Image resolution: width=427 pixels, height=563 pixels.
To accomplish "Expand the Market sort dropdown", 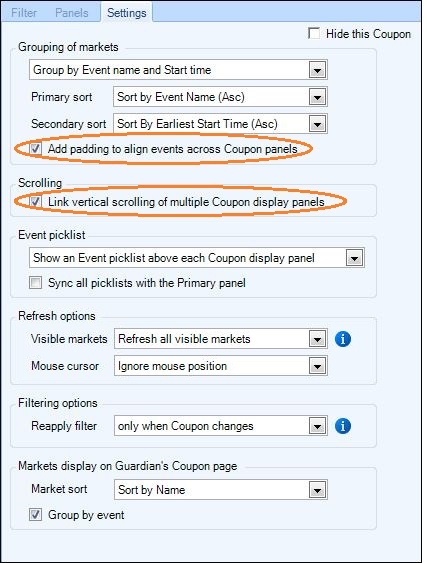I will (317, 490).
